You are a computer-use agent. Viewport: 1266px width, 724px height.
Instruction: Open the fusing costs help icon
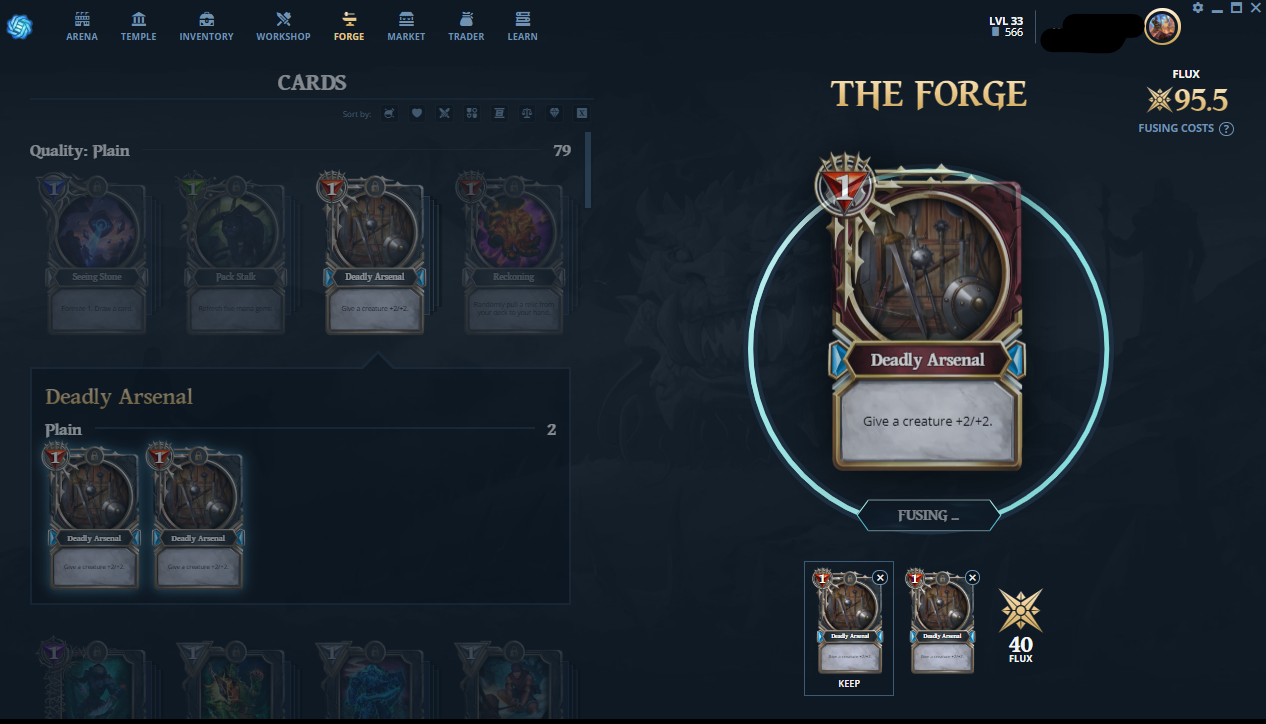pos(1227,129)
